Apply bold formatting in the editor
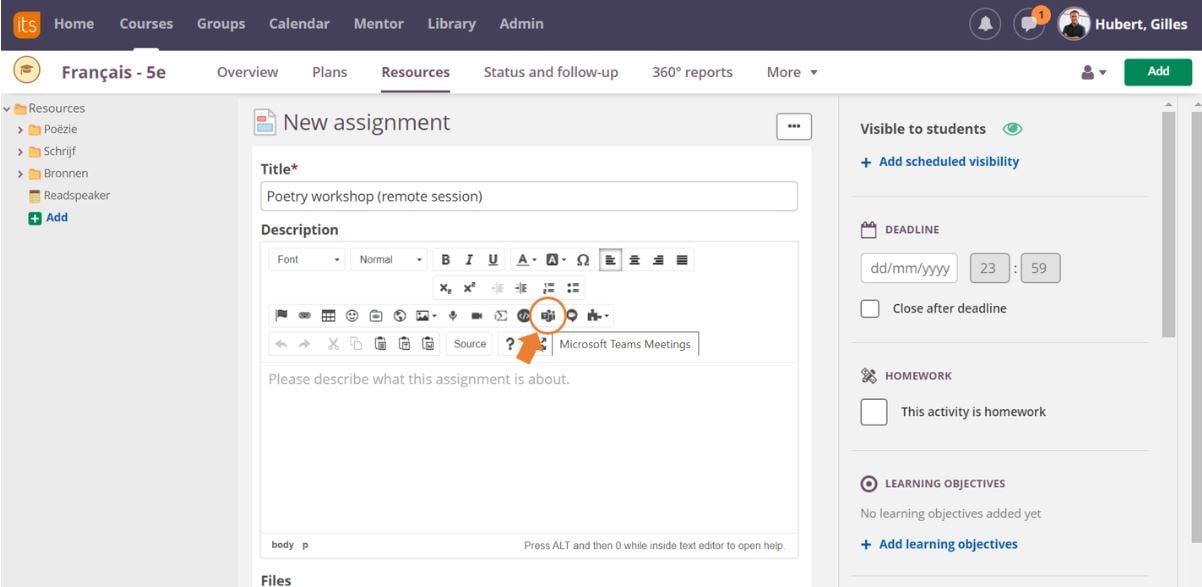 click(x=444, y=258)
